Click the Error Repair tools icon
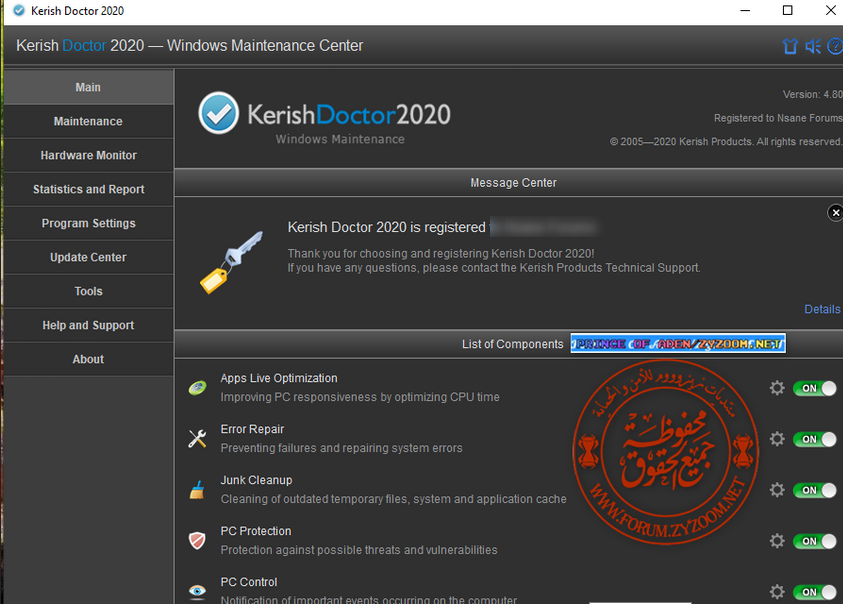This screenshot has height=604, width=843. 197,438
